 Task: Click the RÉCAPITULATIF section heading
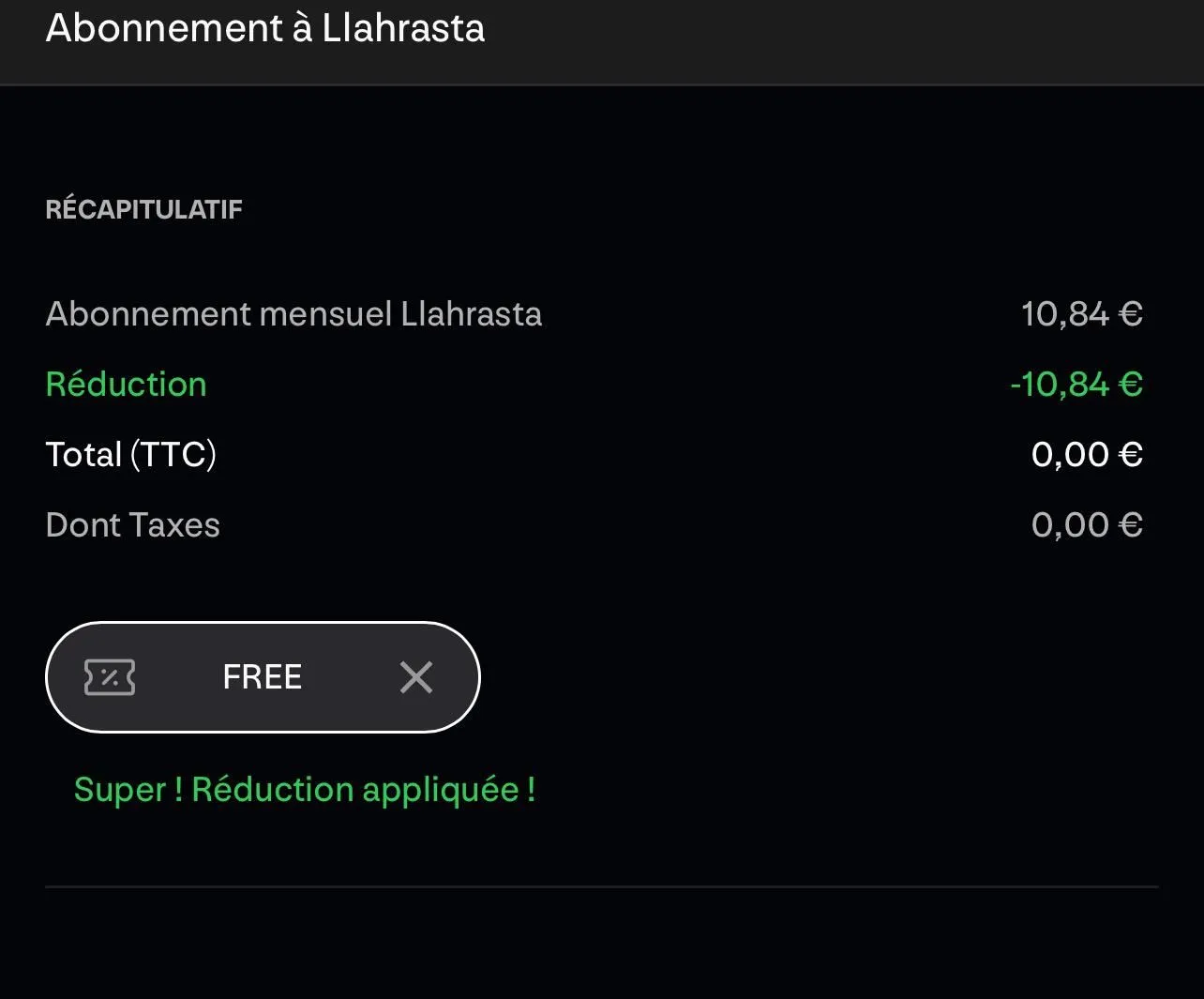pyautogui.click(x=143, y=209)
